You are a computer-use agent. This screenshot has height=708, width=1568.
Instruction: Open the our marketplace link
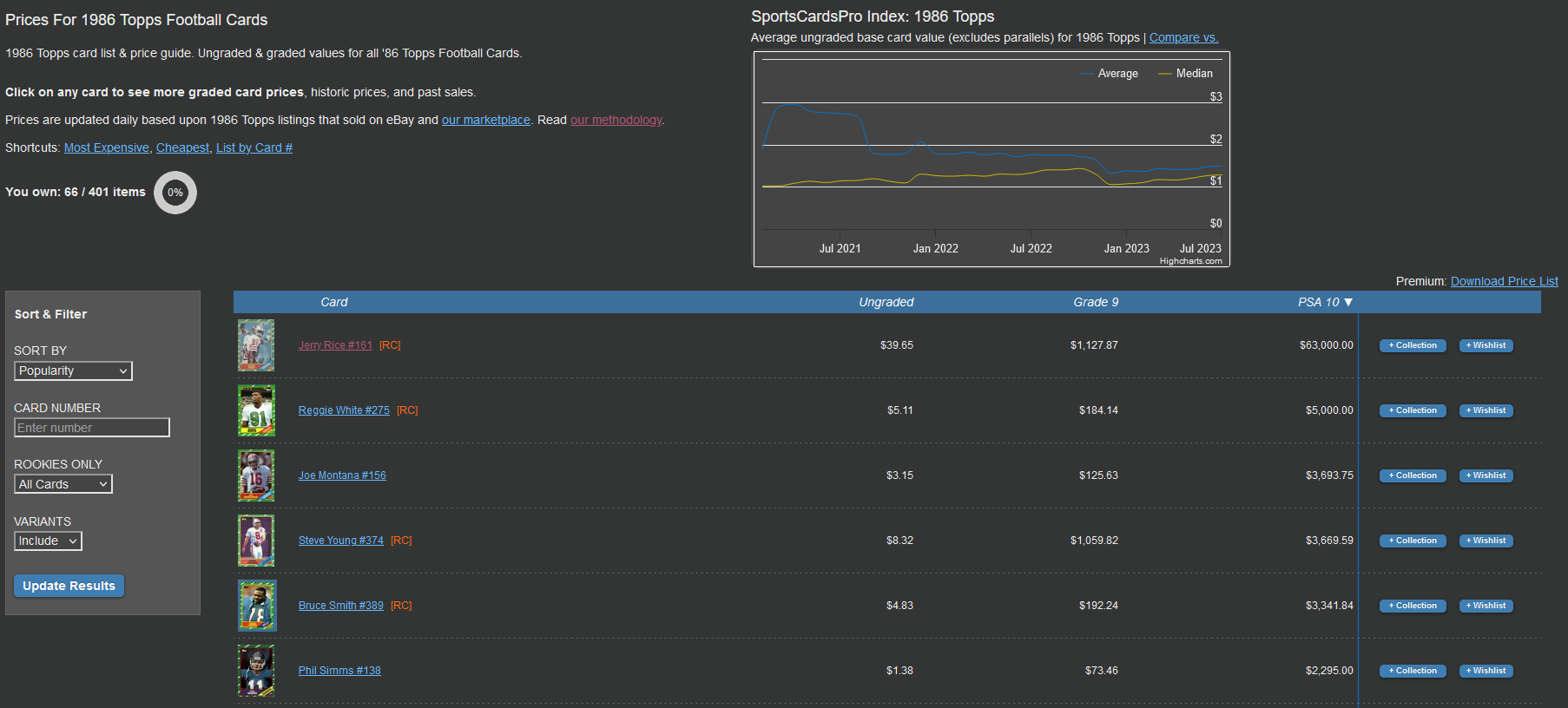point(486,120)
